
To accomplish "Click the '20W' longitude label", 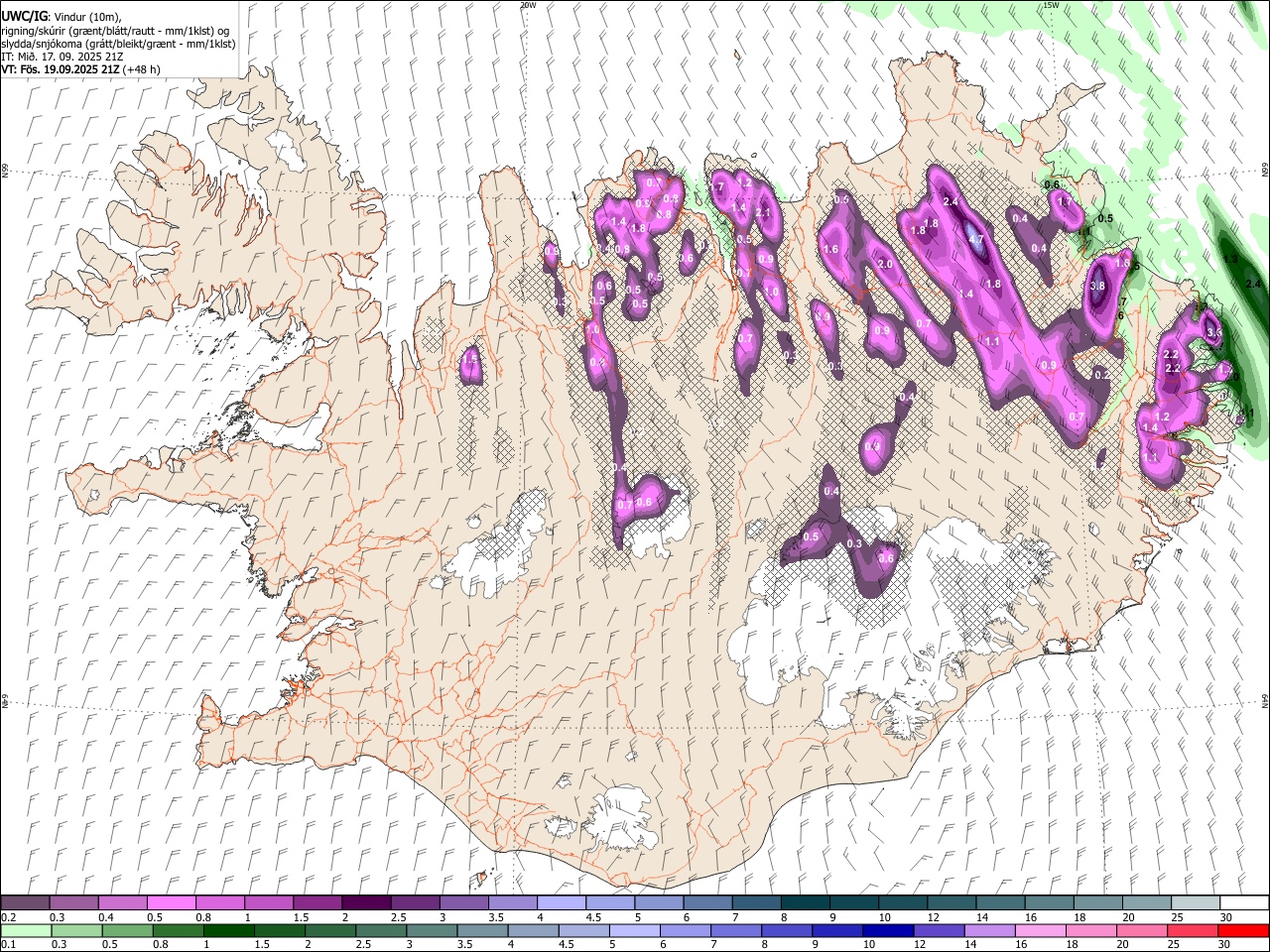I will pyautogui.click(x=528, y=5).
